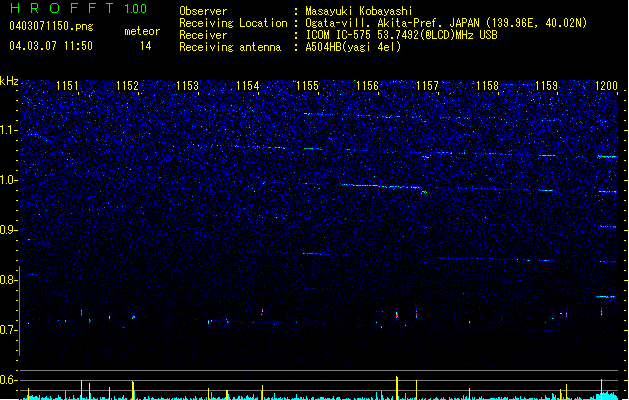Image resolution: width=629 pixels, height=400 pixels.
Task: Click the 1154 time marker
Action: click(248, 86)
